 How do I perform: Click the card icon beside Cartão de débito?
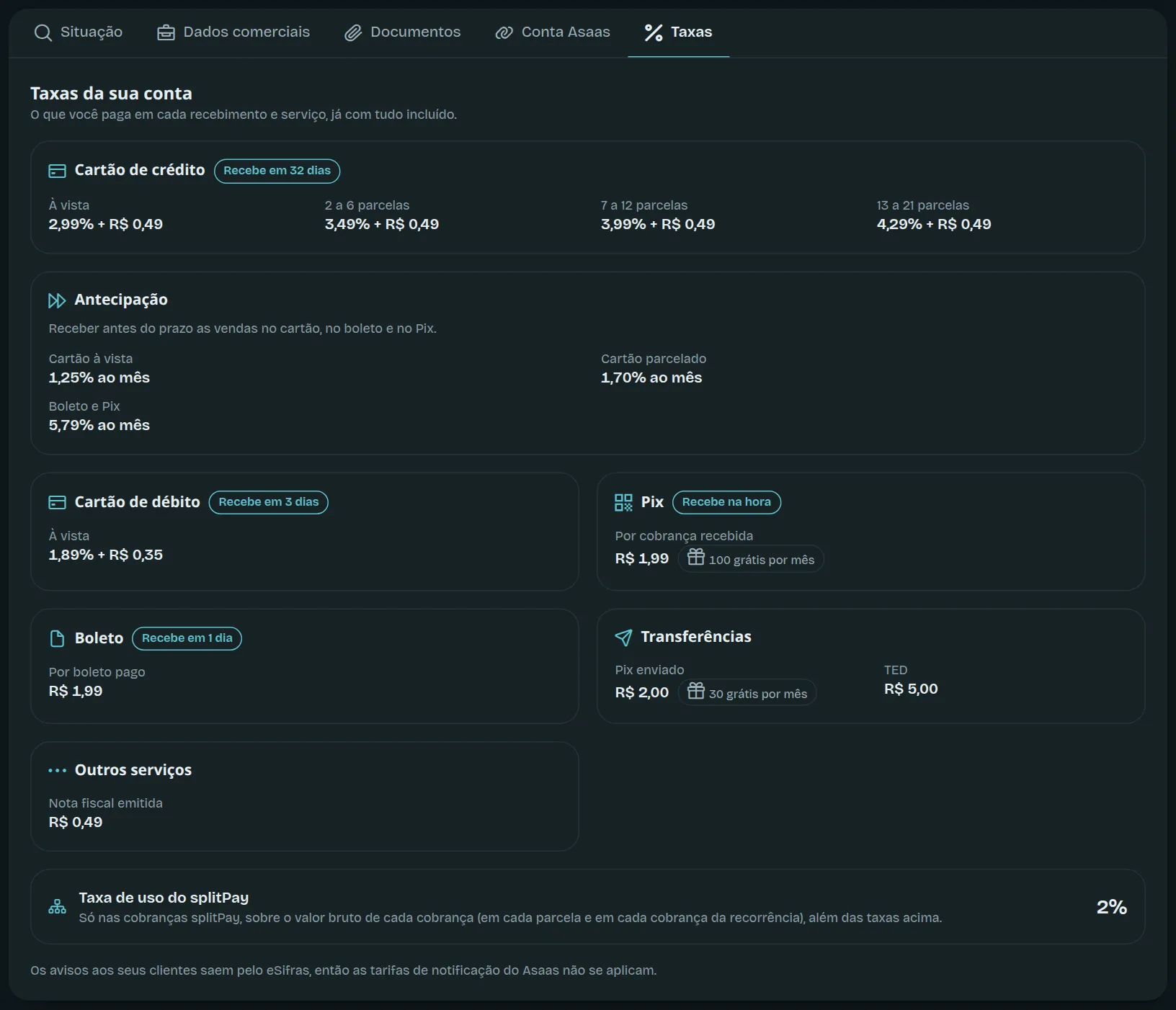pos(57,502)
